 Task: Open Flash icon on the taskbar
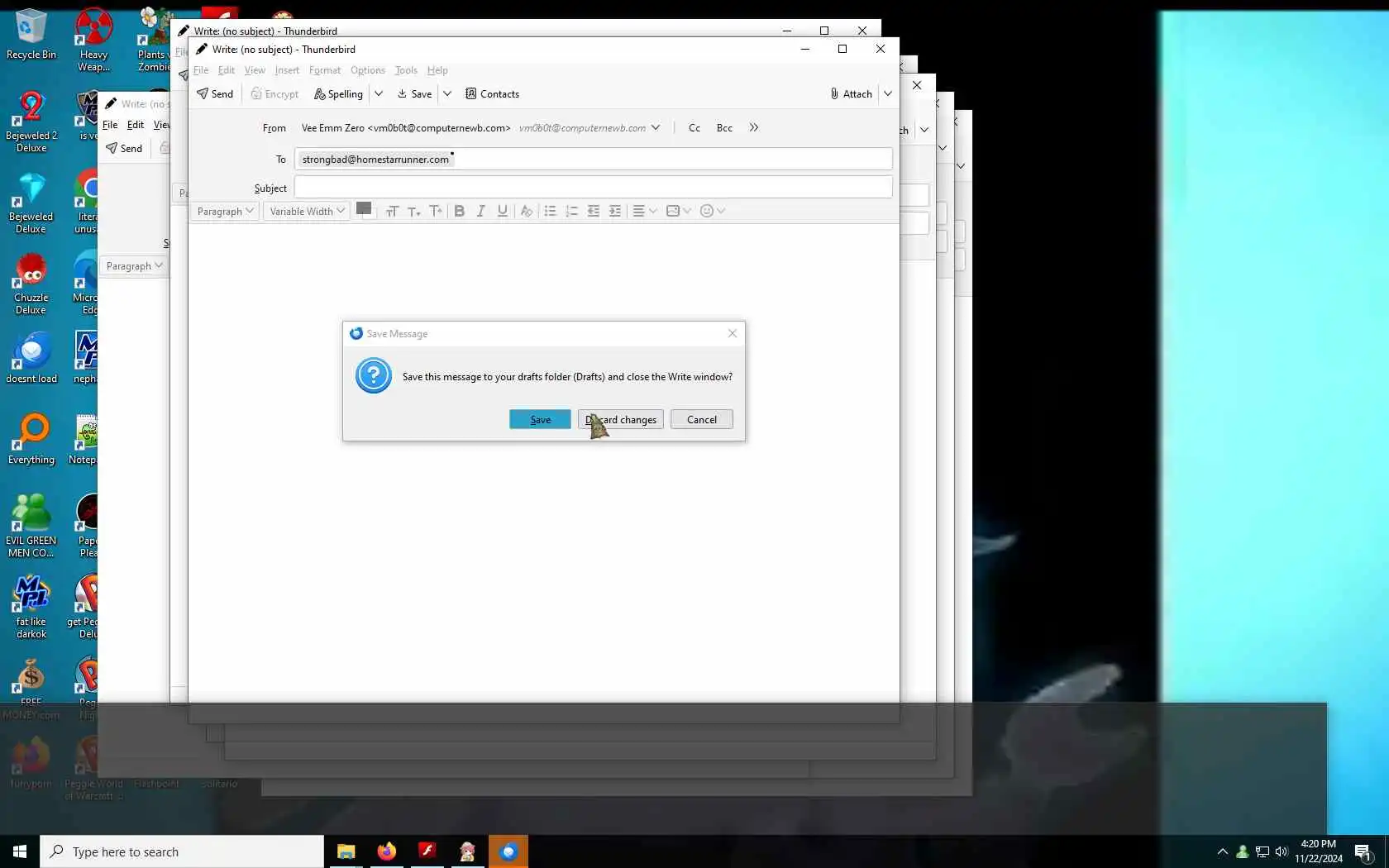[427, 851]
